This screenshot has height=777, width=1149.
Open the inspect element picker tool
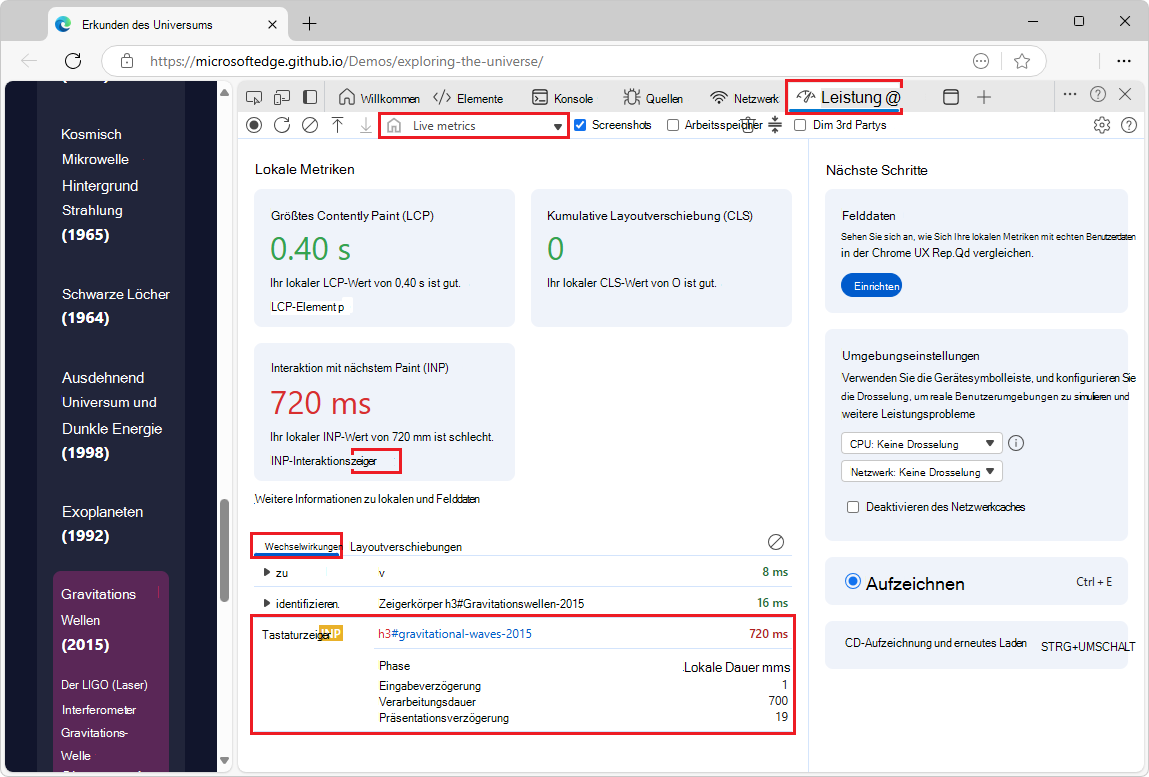click(254, 97)
